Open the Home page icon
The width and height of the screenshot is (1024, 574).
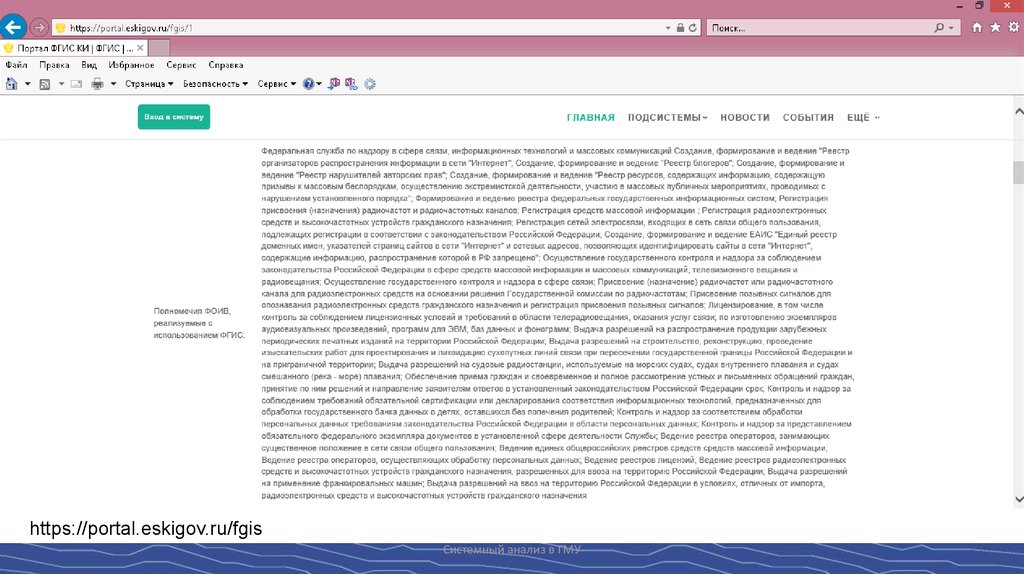click(977, 28)
